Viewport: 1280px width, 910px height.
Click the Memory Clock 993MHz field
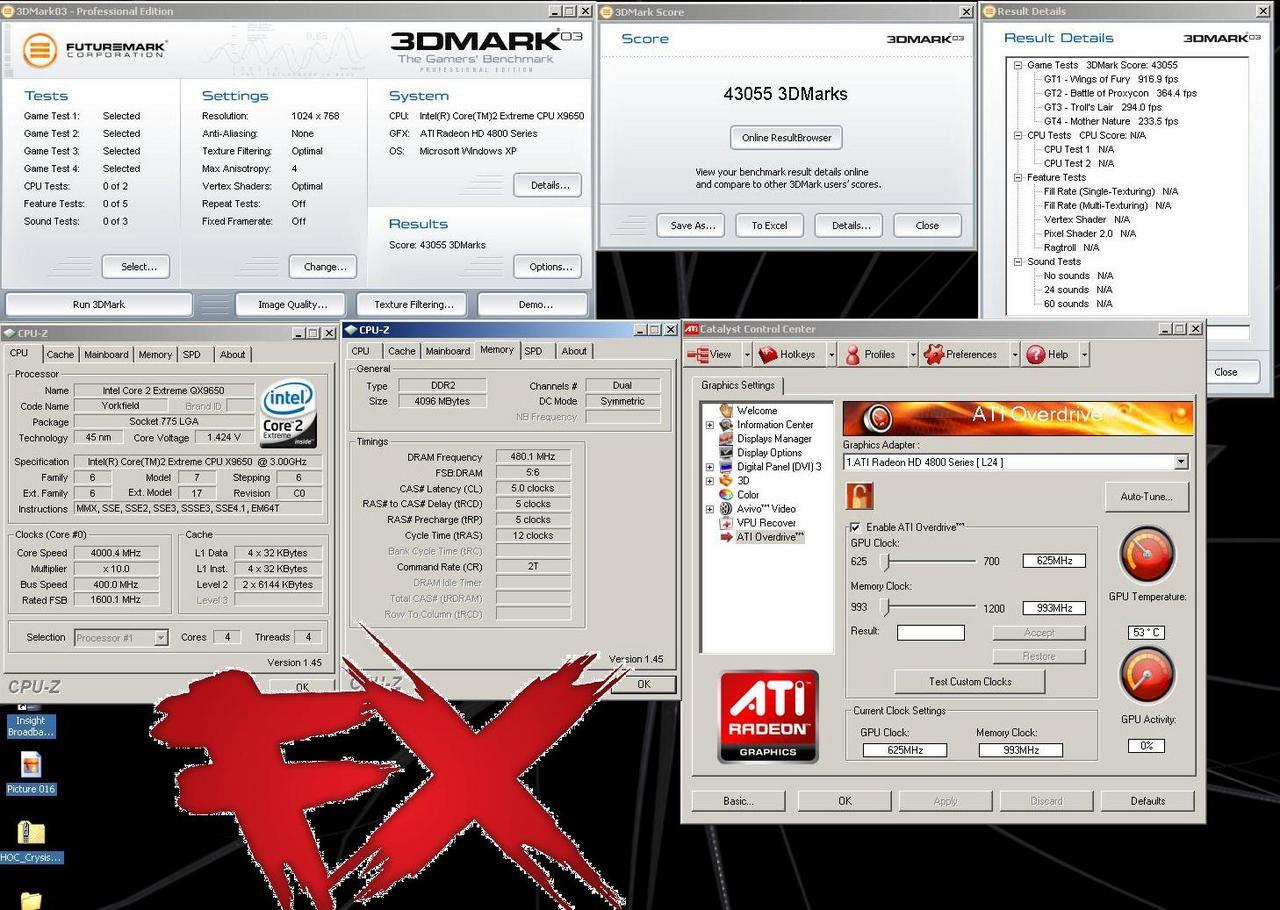1054,608
